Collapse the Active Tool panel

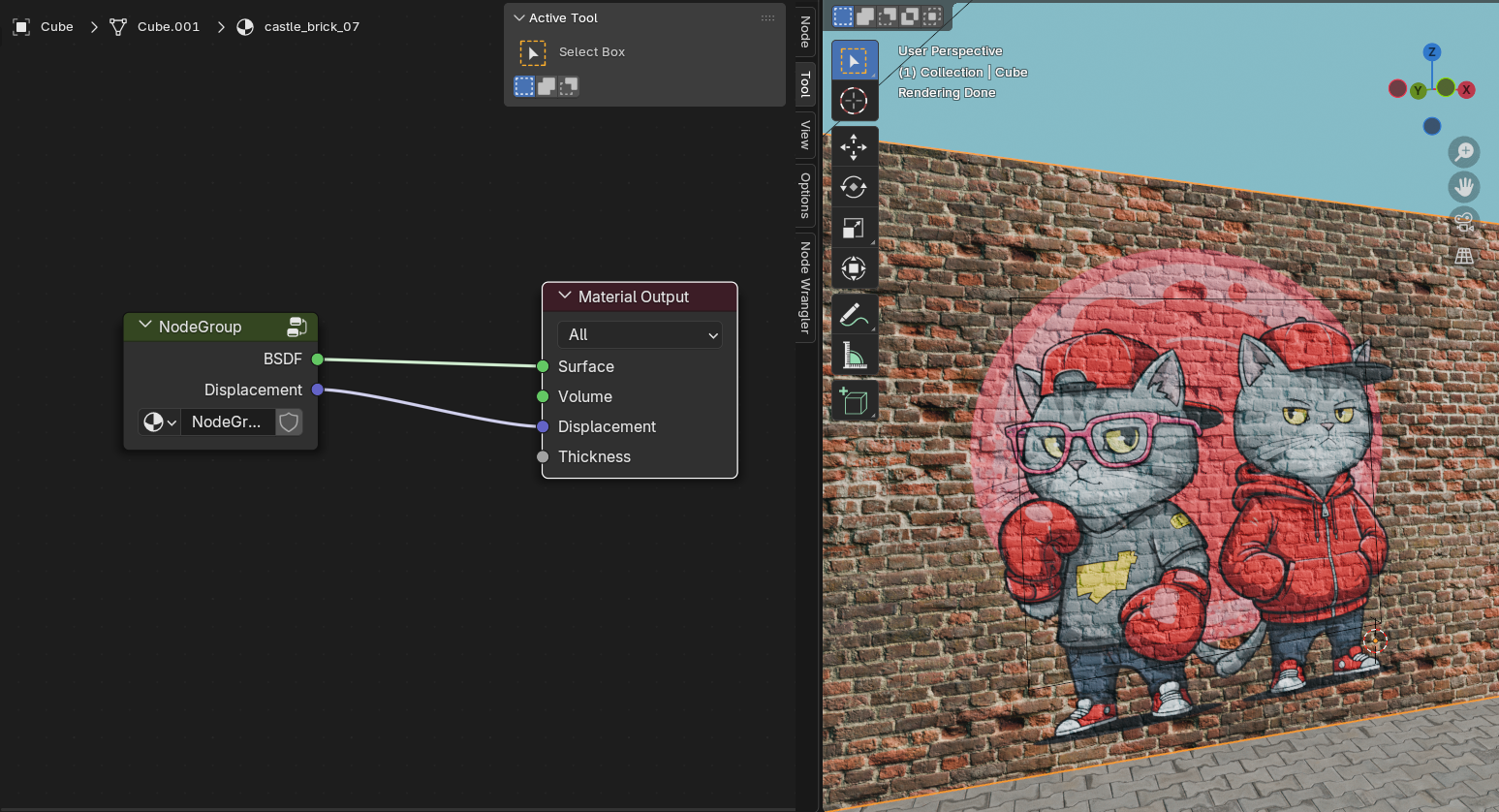(519, 18)
